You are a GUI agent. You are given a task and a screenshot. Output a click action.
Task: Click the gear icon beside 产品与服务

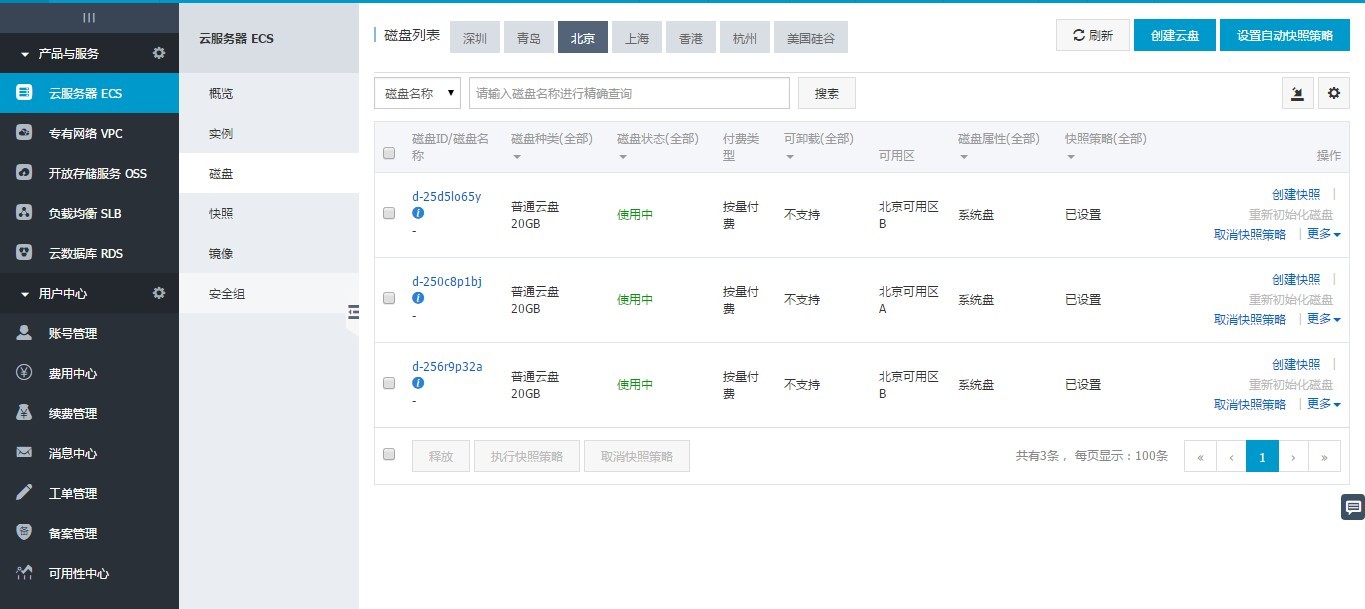[x=158, y=53]
